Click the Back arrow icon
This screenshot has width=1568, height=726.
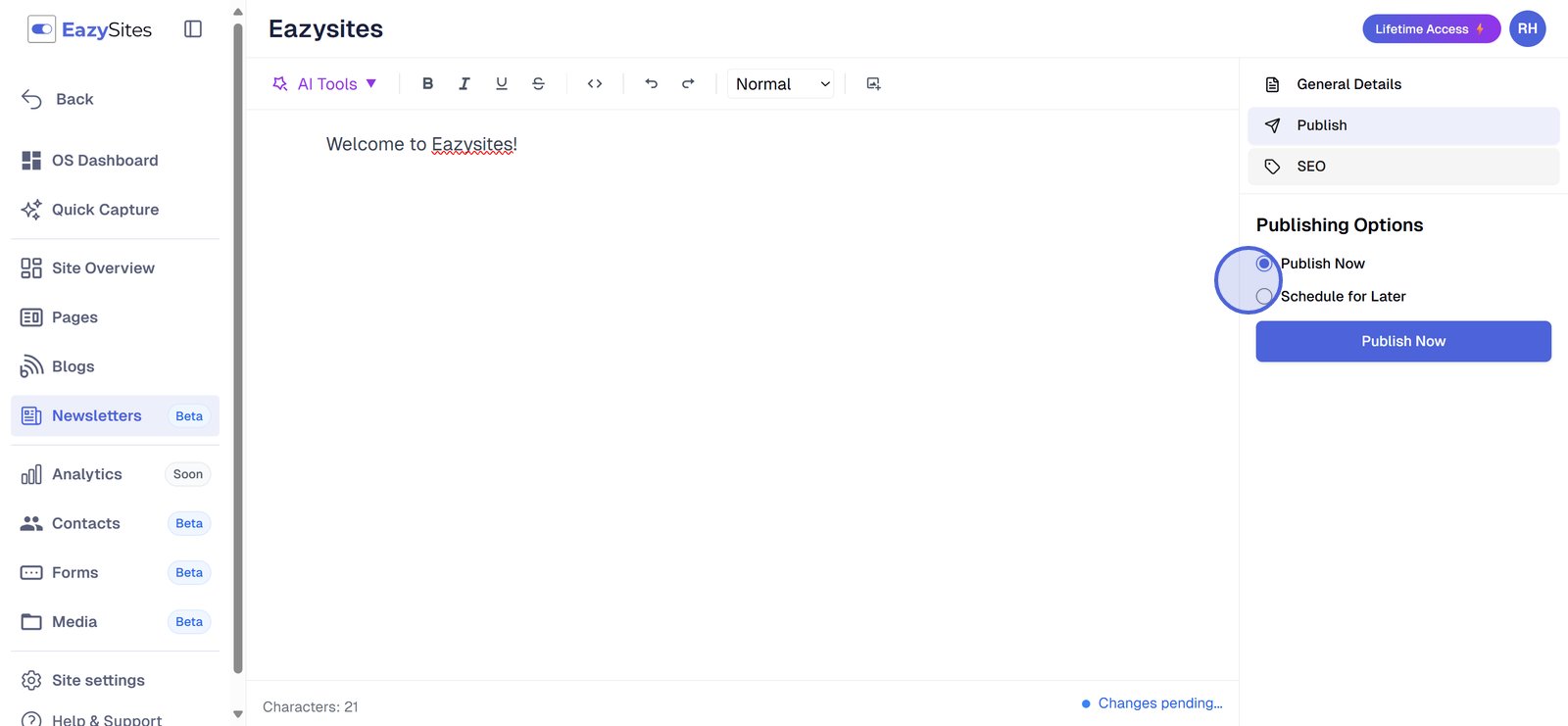point(31,99)
